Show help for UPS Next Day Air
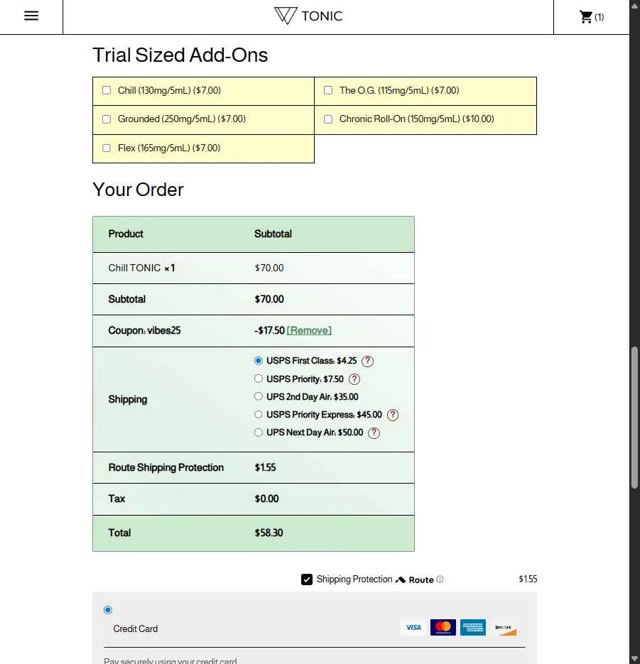640x664 pixels. coord(374,433)
